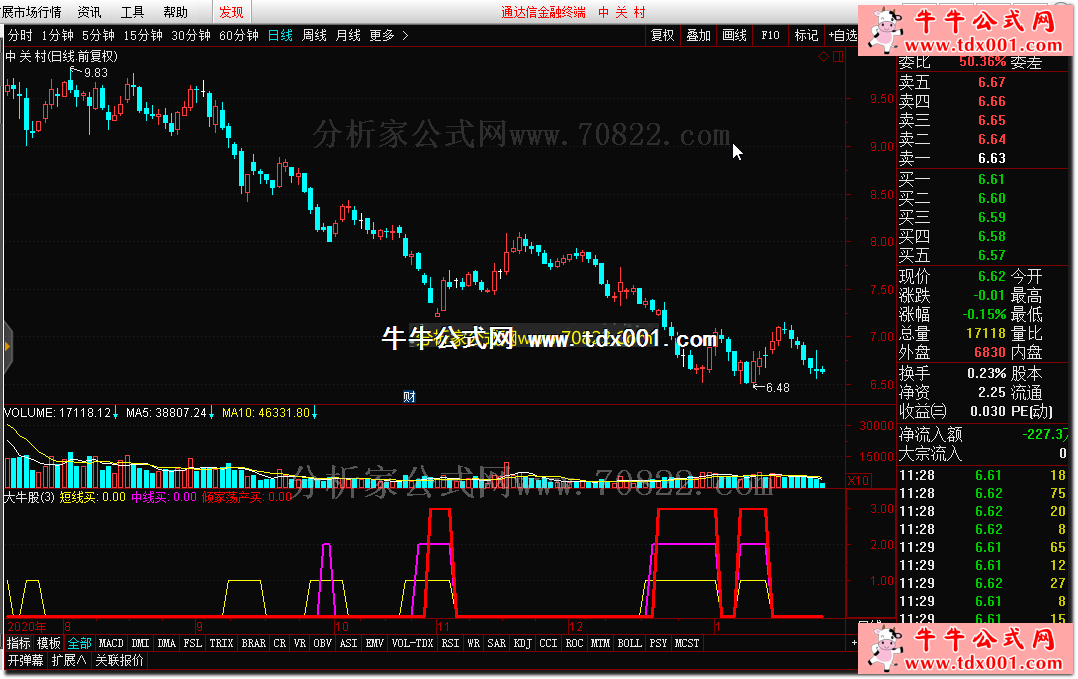This screenshot has width=1078, height=679.
Task: Switch to the DMA indicator
Action: 166,643
